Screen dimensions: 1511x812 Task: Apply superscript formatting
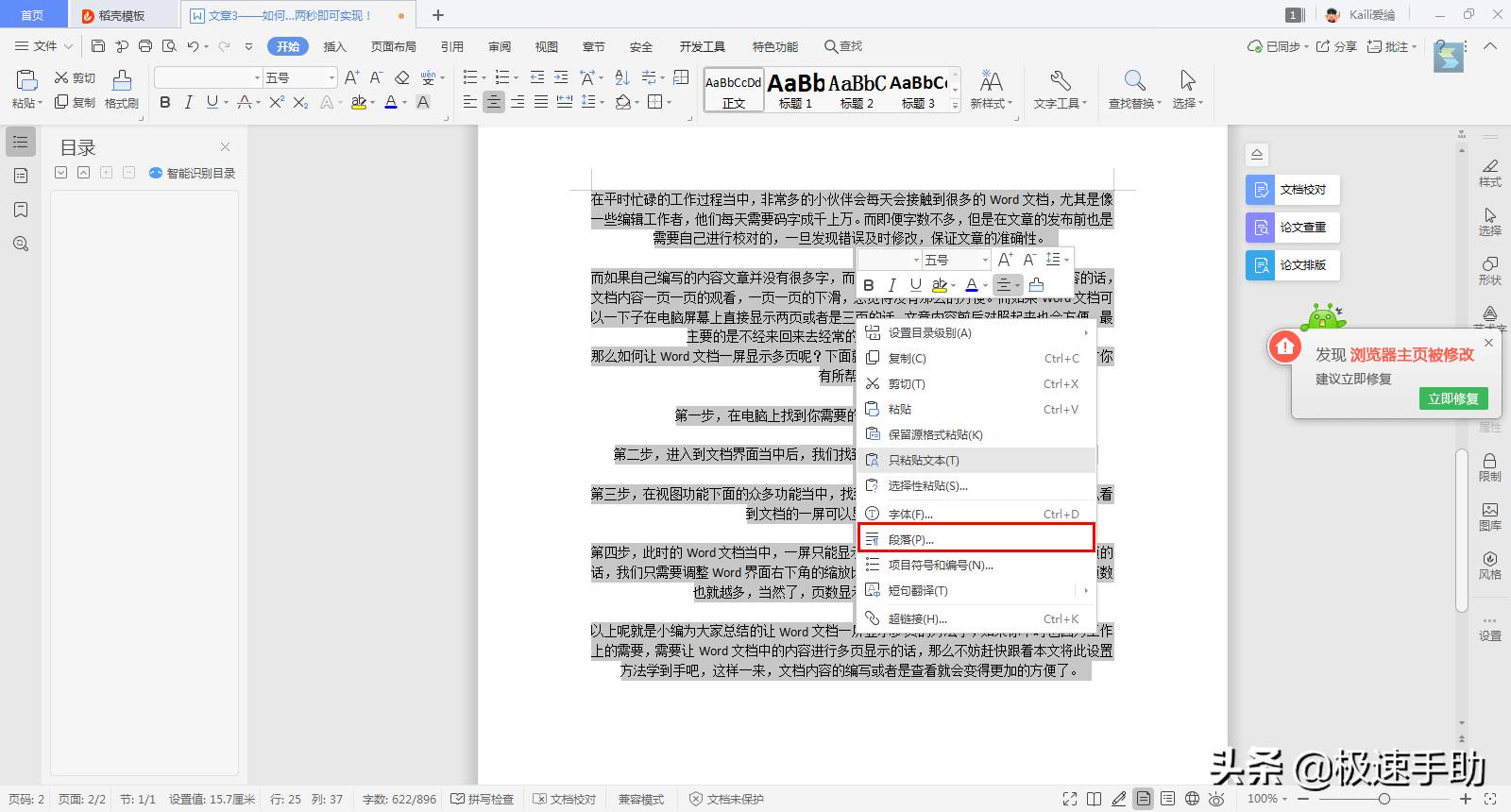[x=277, y=102]
